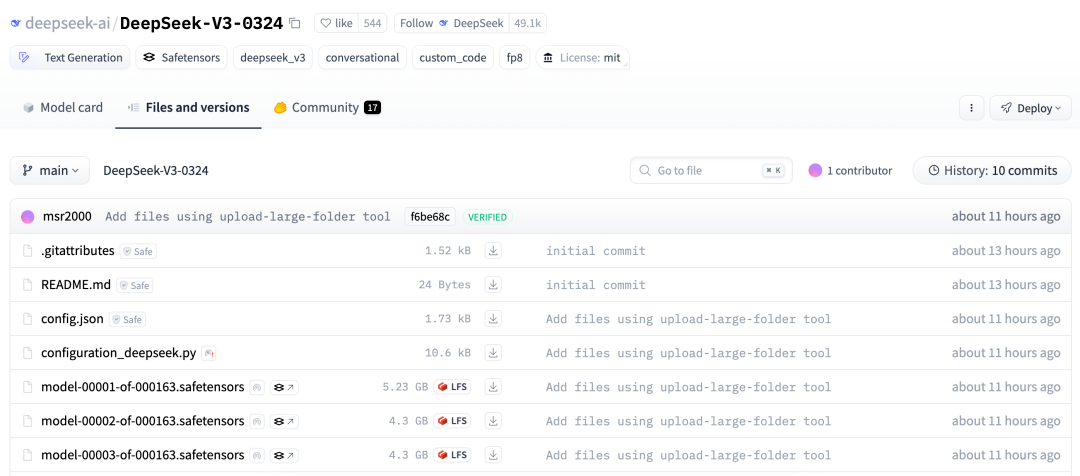The image size is (1080, 476).
Task: Open the Community tab
Action: (x=326, y=108)
